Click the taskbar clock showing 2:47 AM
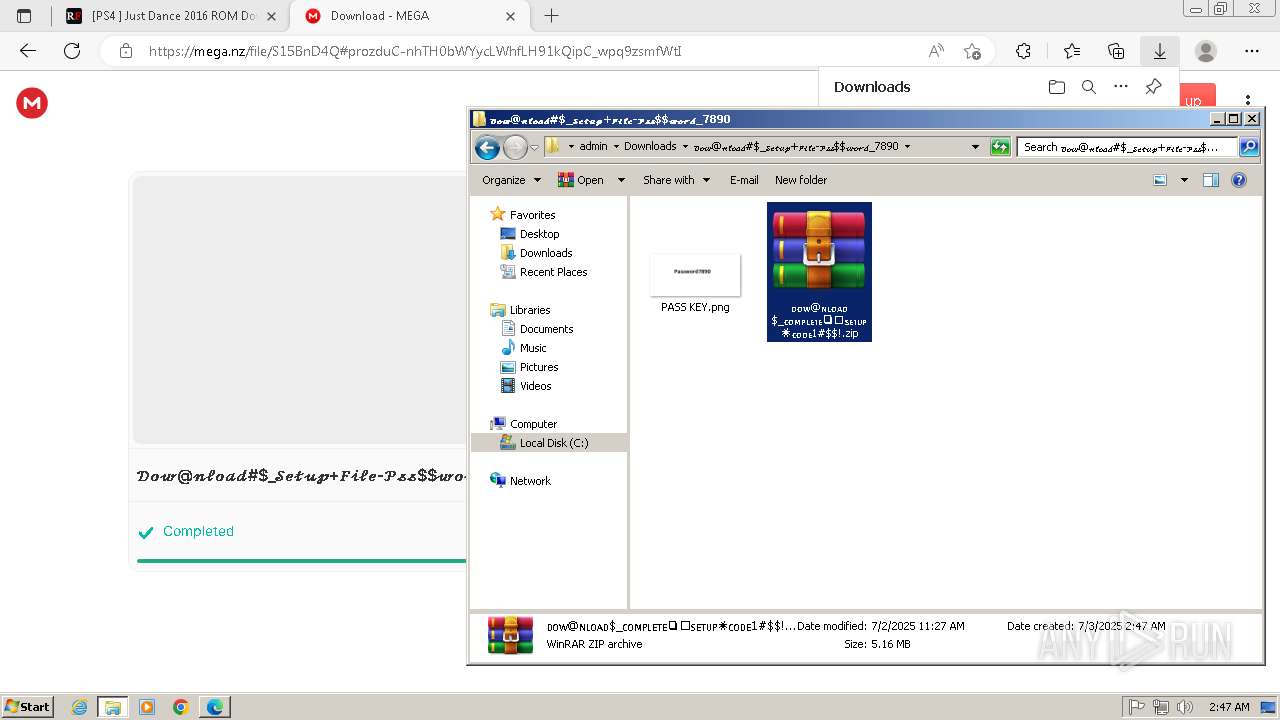This screenshot has height=720, width=1280. click(1229, 707)
